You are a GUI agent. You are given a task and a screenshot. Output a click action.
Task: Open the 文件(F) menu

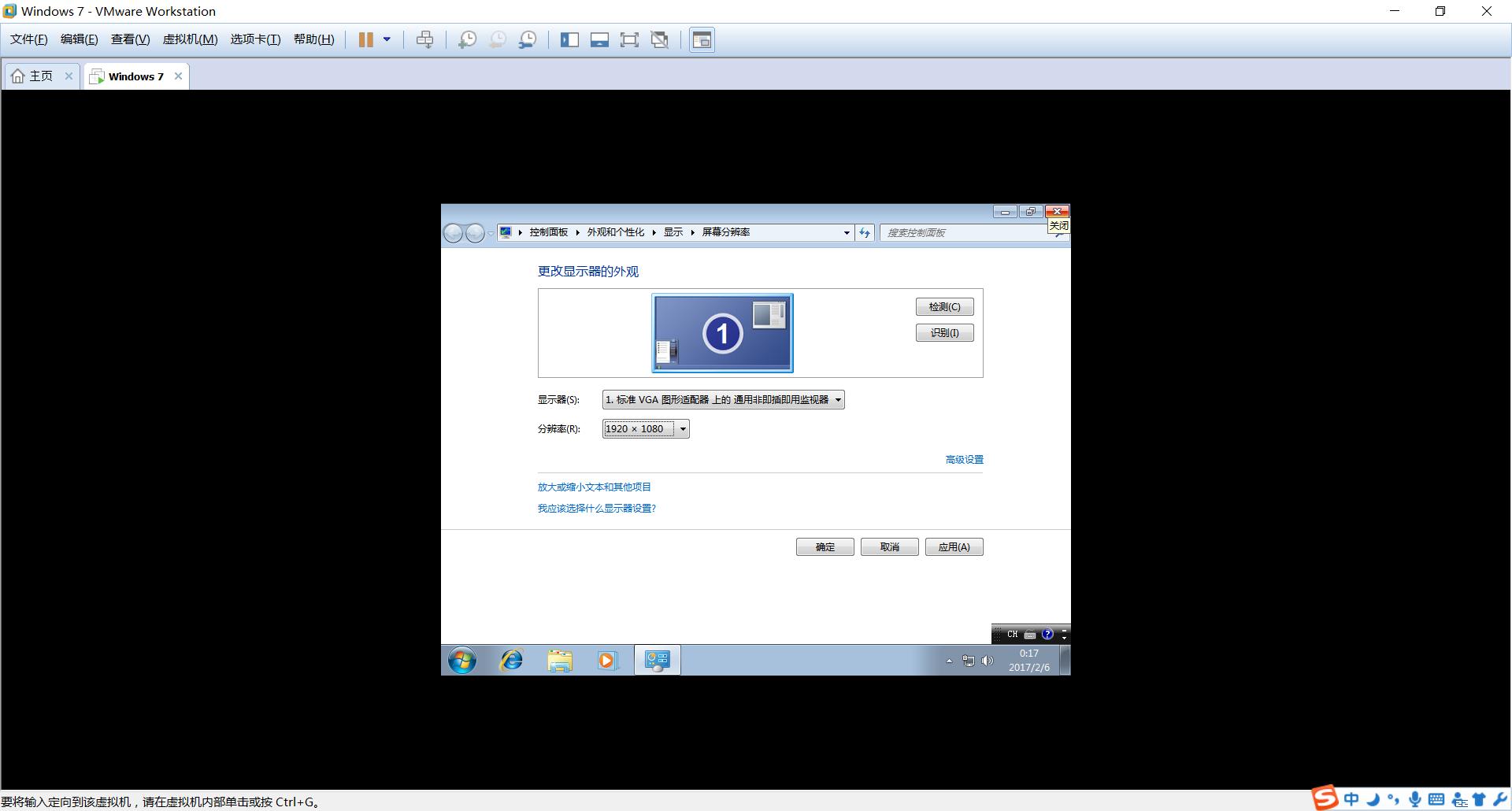click(28, 39)
